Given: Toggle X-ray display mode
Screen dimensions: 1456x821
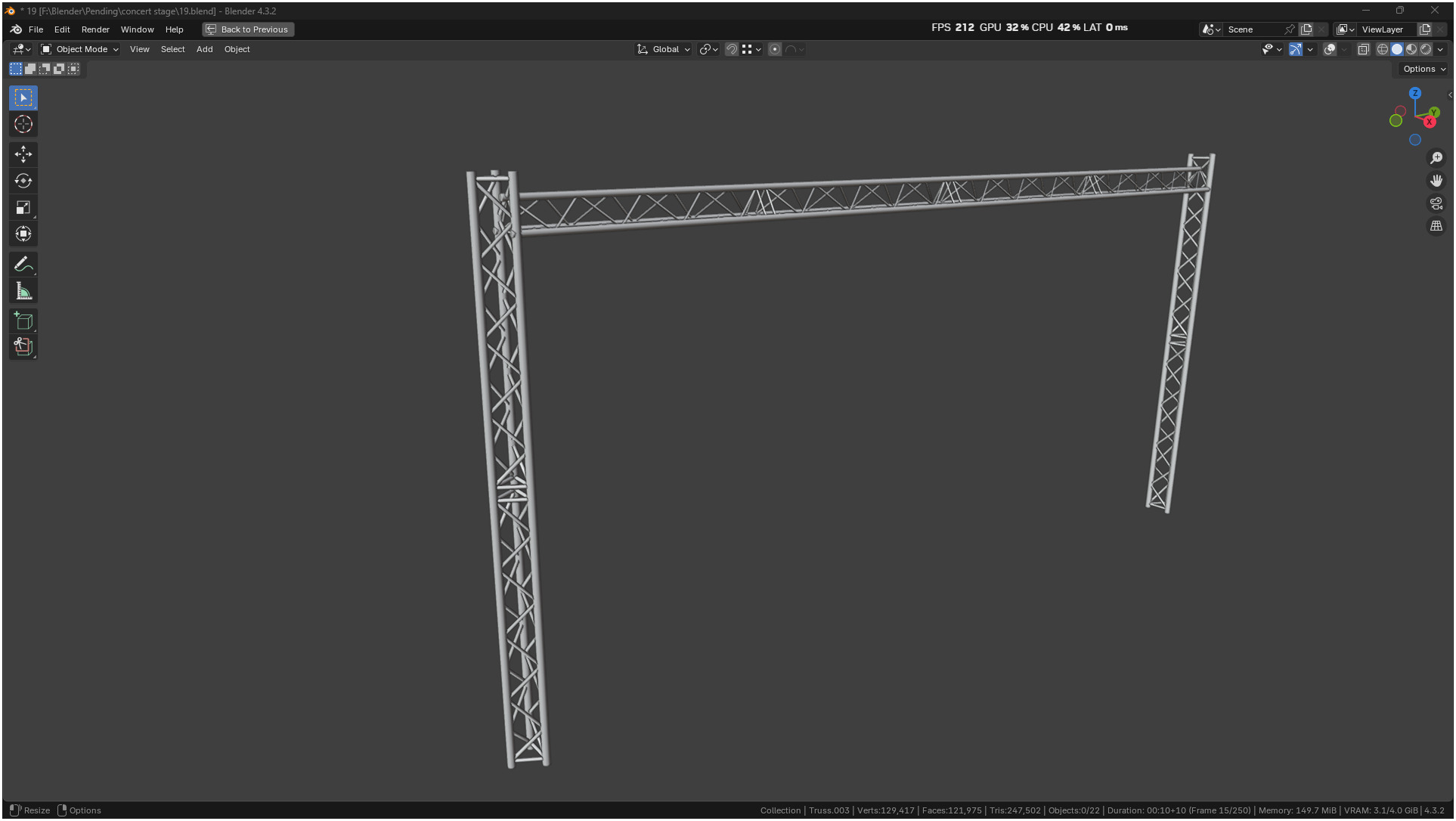Looking at the screenshot, I should tap(1363, 49).
